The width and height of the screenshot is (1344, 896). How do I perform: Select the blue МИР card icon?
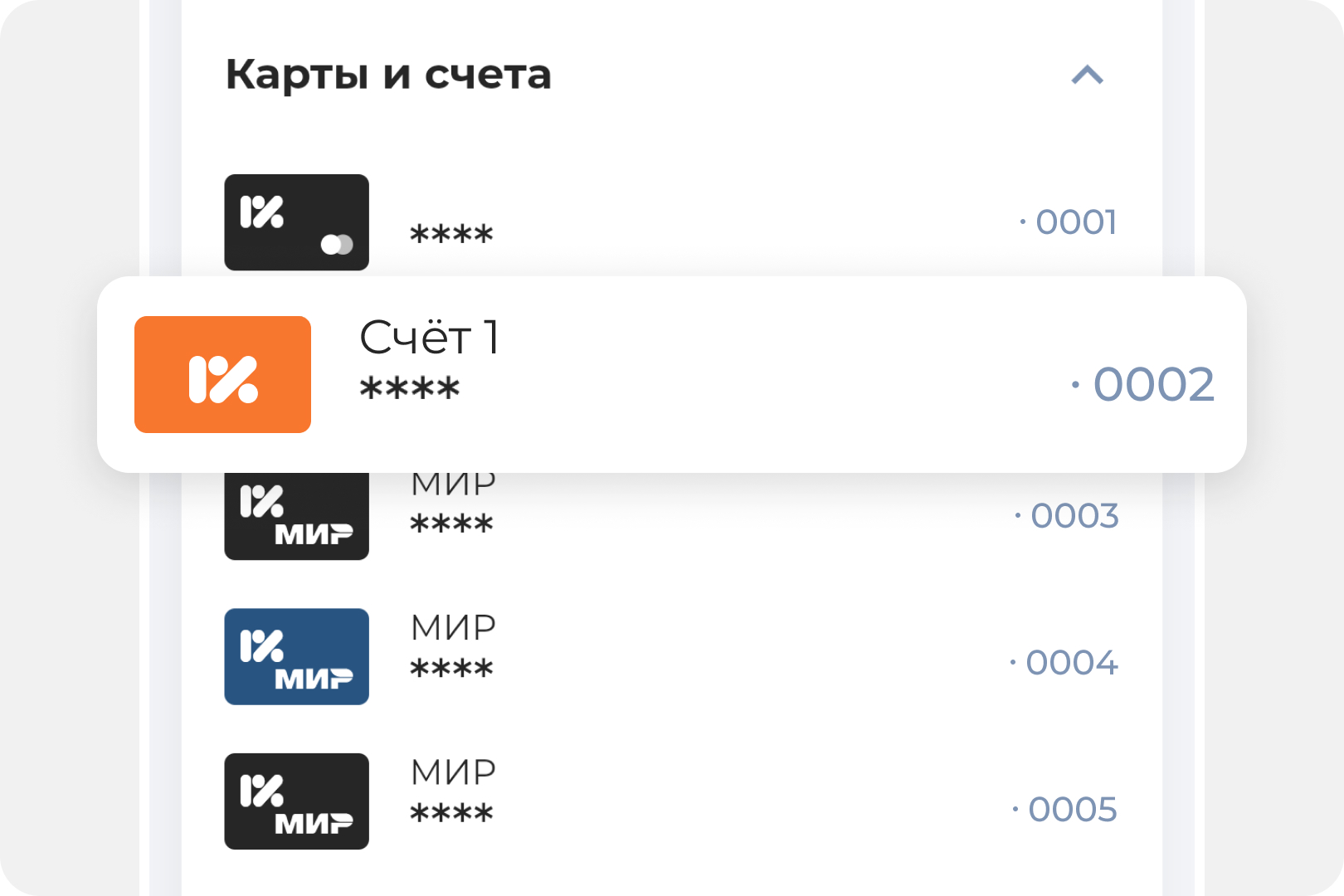[296, 656]
